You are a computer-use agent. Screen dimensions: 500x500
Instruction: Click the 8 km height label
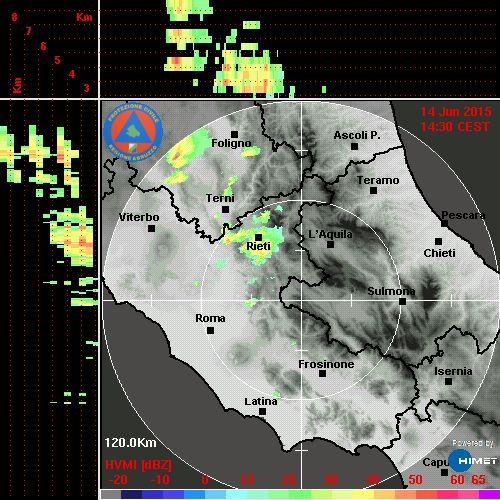pos(14,17)
